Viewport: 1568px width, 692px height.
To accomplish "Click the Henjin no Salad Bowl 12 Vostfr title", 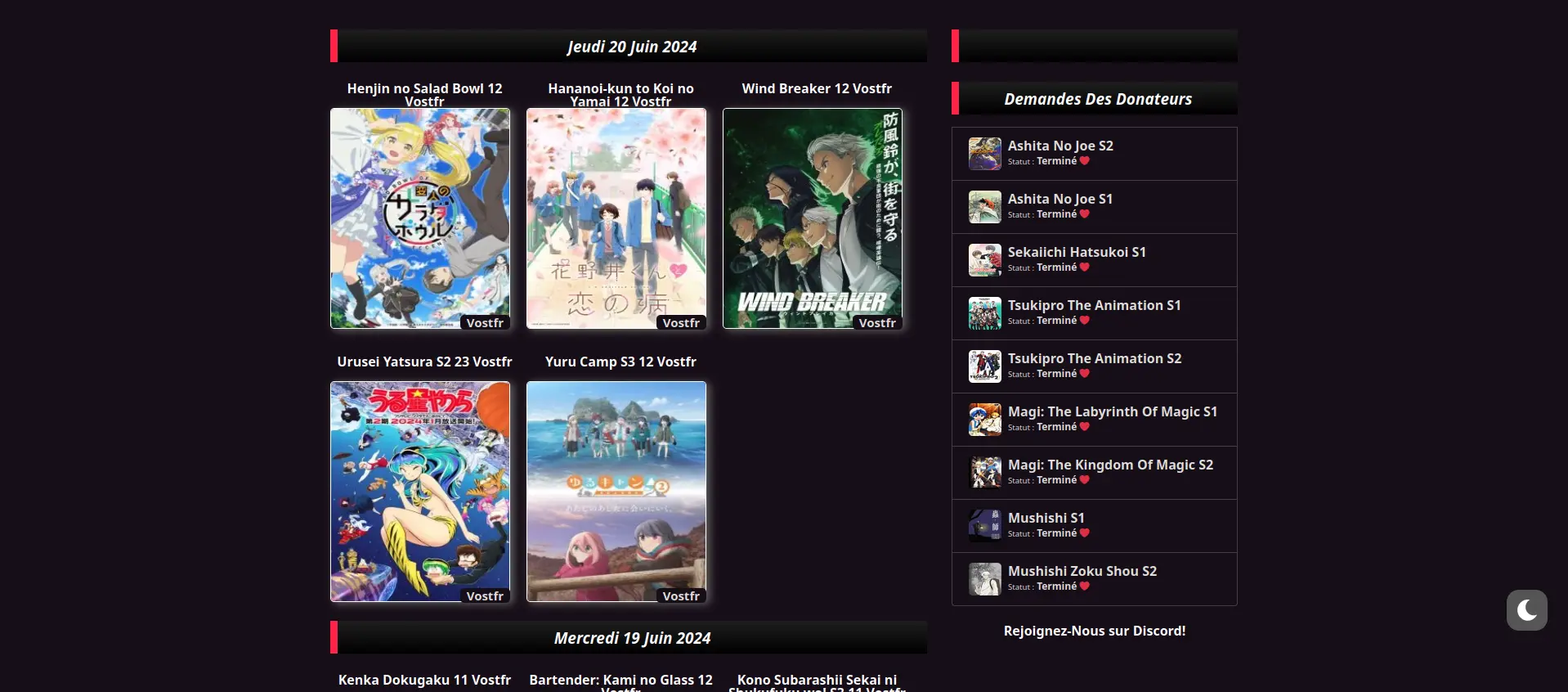I will pos(424,94).
